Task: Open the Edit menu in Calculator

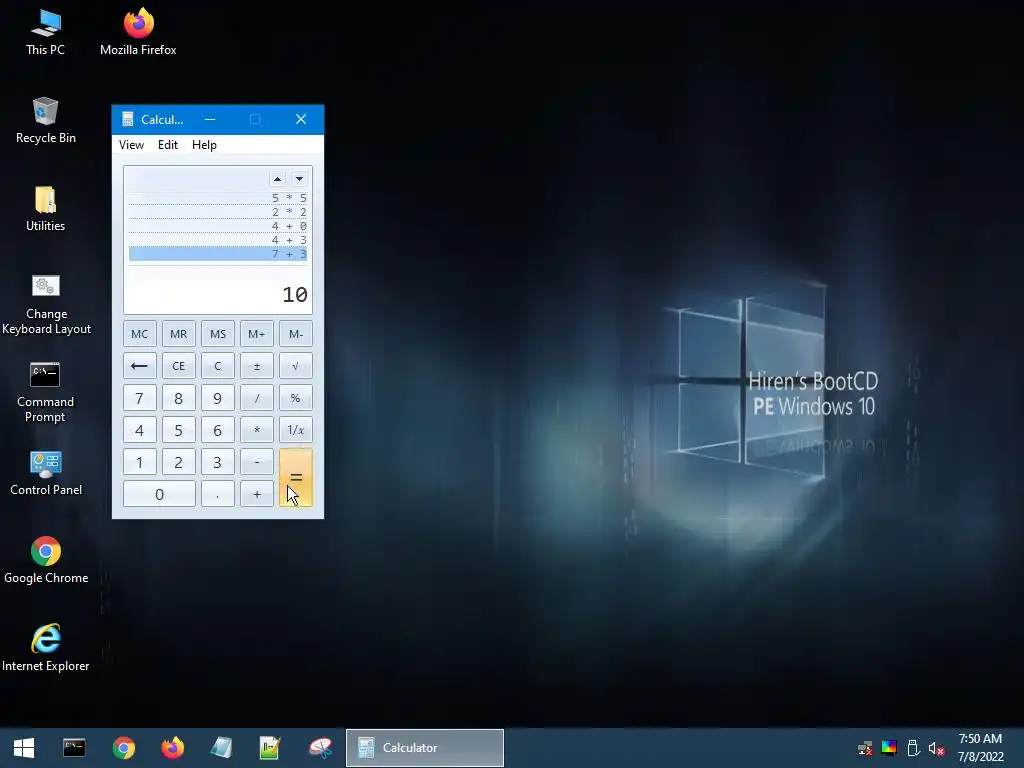Action: click(x=168, y=145)
